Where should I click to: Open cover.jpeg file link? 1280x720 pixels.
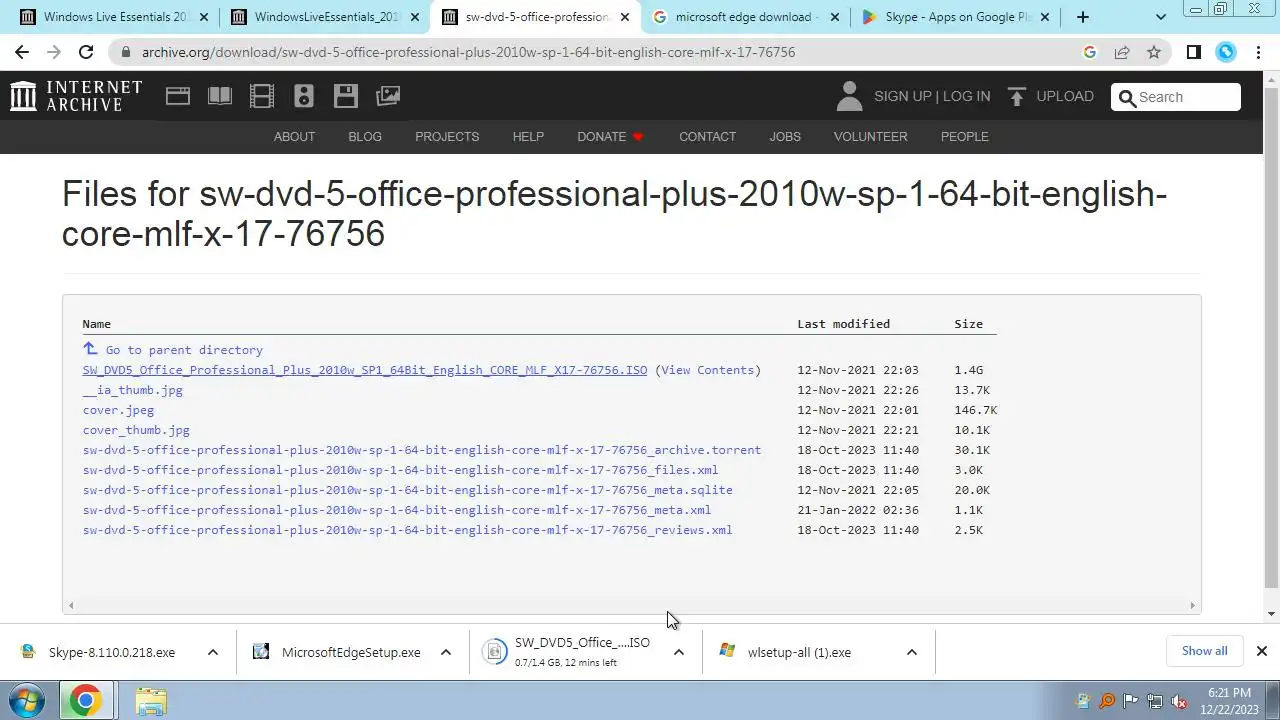pos(118,410)
